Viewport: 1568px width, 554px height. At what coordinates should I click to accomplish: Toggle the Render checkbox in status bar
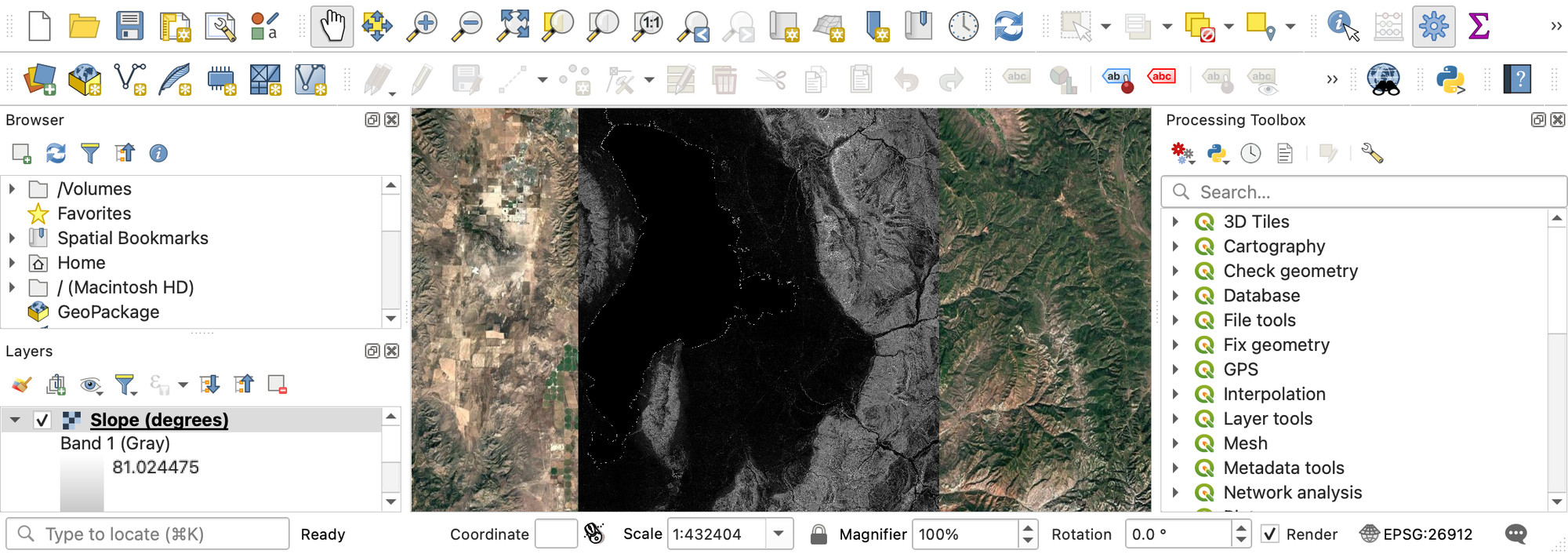click(x=1270, y=534)
